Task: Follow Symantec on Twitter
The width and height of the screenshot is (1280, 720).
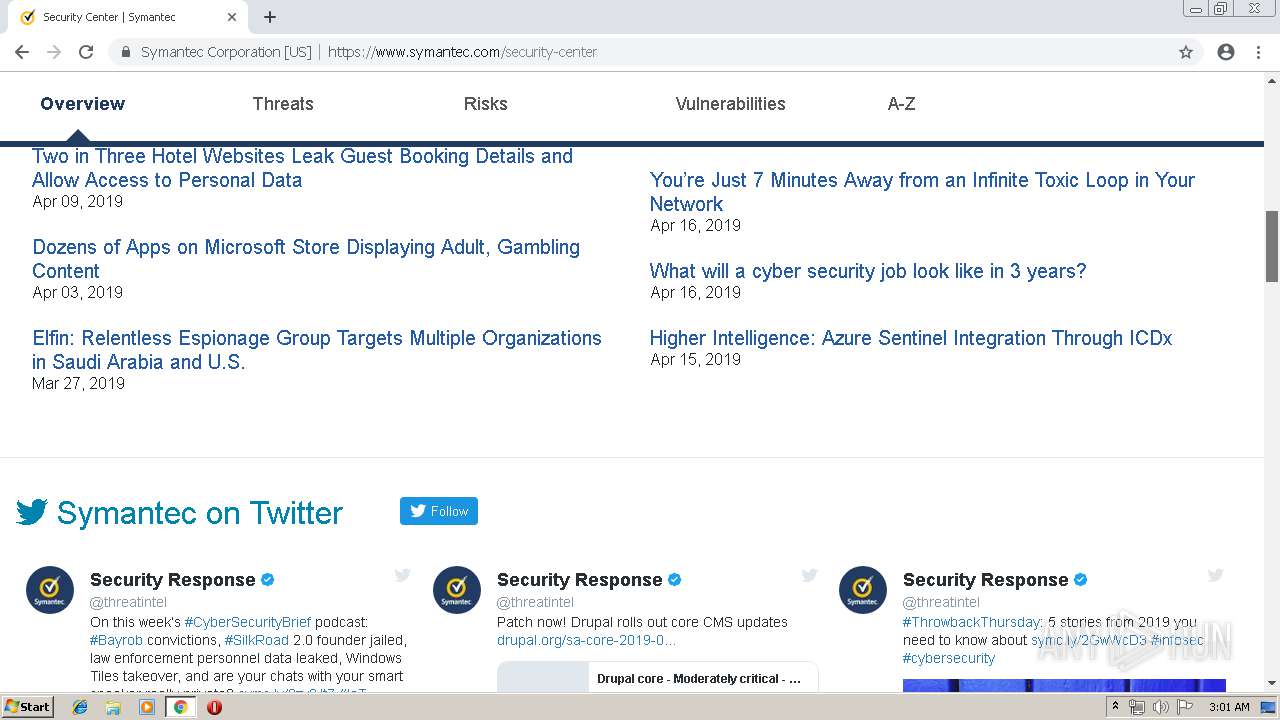Action: tap(439, 511)
